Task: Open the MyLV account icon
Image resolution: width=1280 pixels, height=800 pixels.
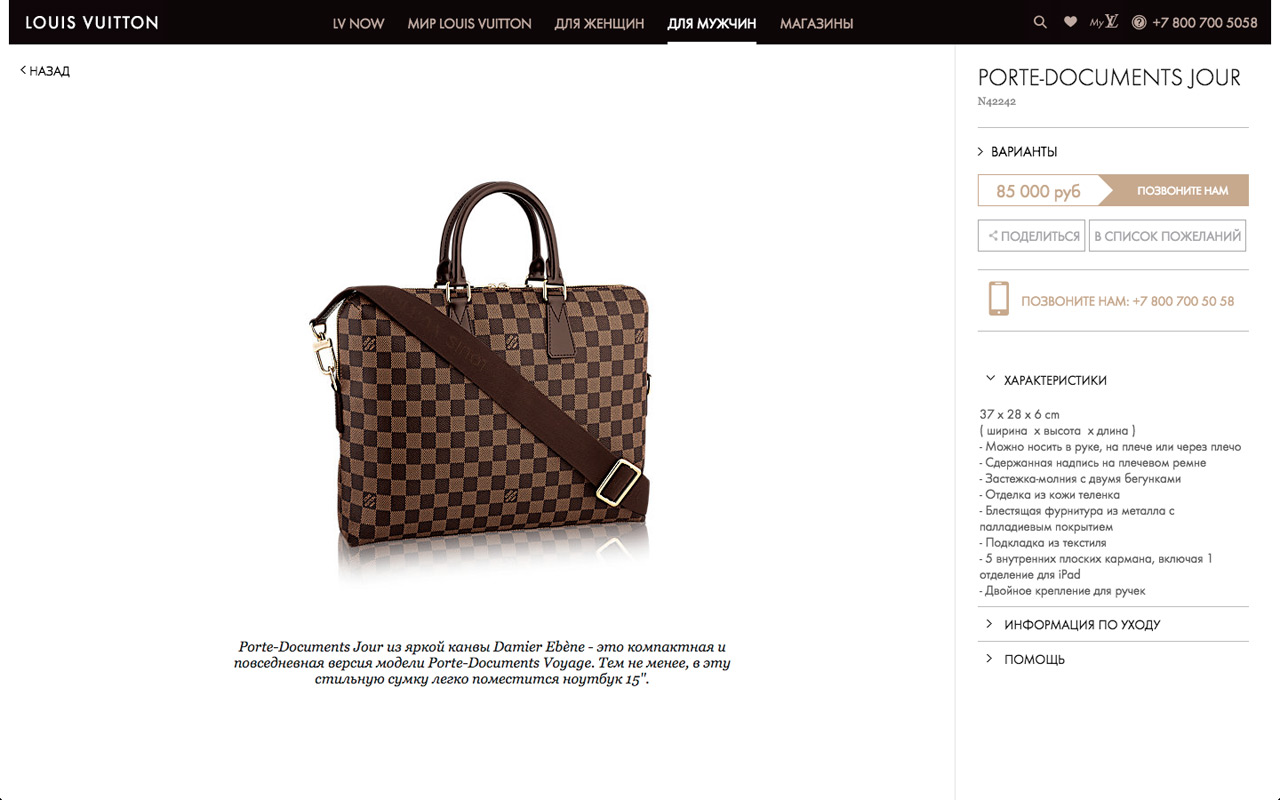Action: (1104, 22)
